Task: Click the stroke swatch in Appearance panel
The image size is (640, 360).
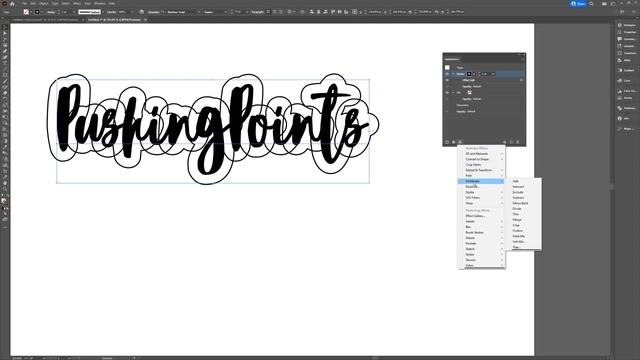Action: (469, 74)
